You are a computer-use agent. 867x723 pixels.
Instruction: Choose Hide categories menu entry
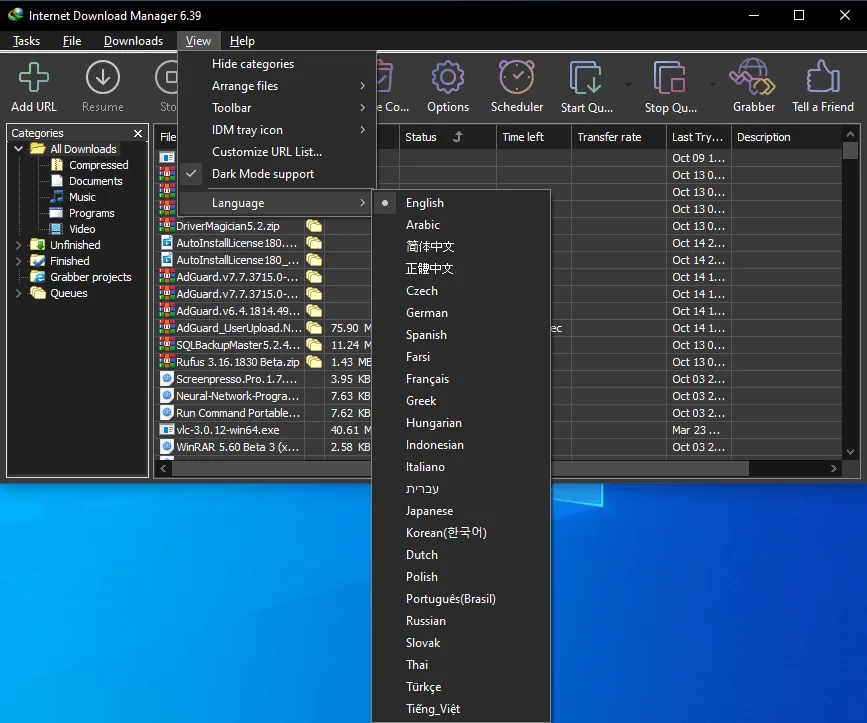point(276,64)
